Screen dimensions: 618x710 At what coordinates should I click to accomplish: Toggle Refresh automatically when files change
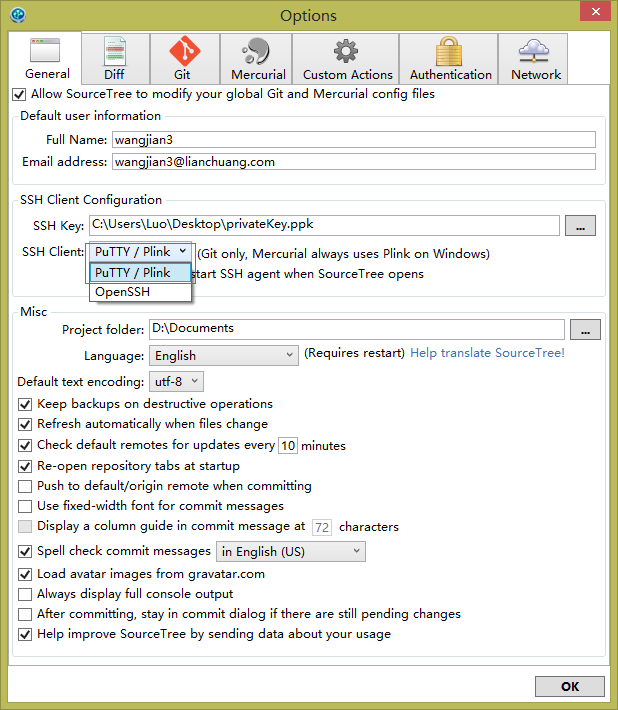point(25,425)
